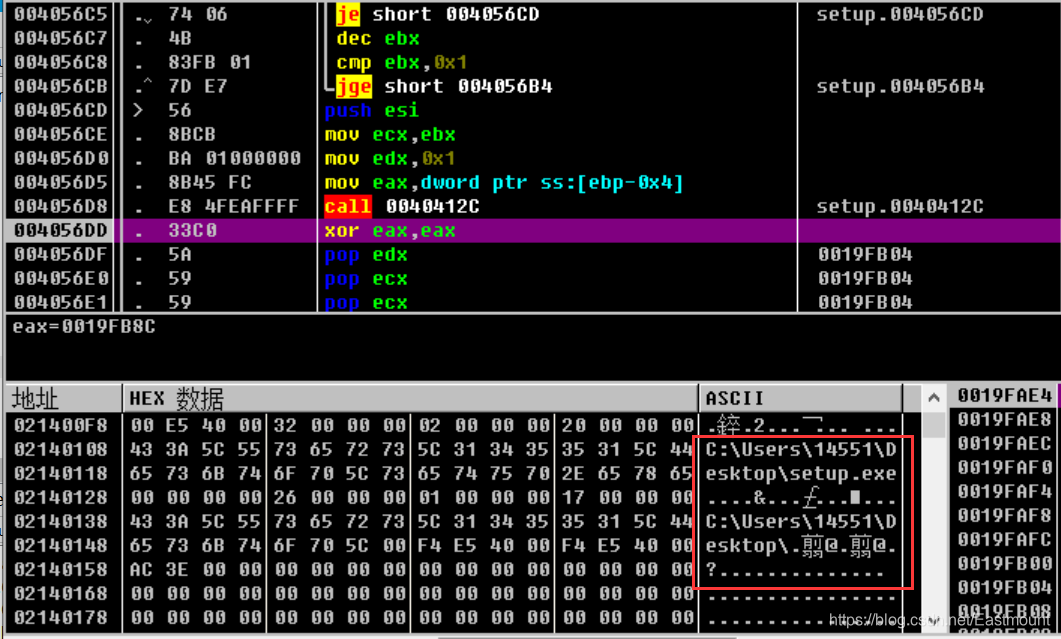
Task: Click the dump pane vertical scrollbar thumb
Action: click(934, 425)
